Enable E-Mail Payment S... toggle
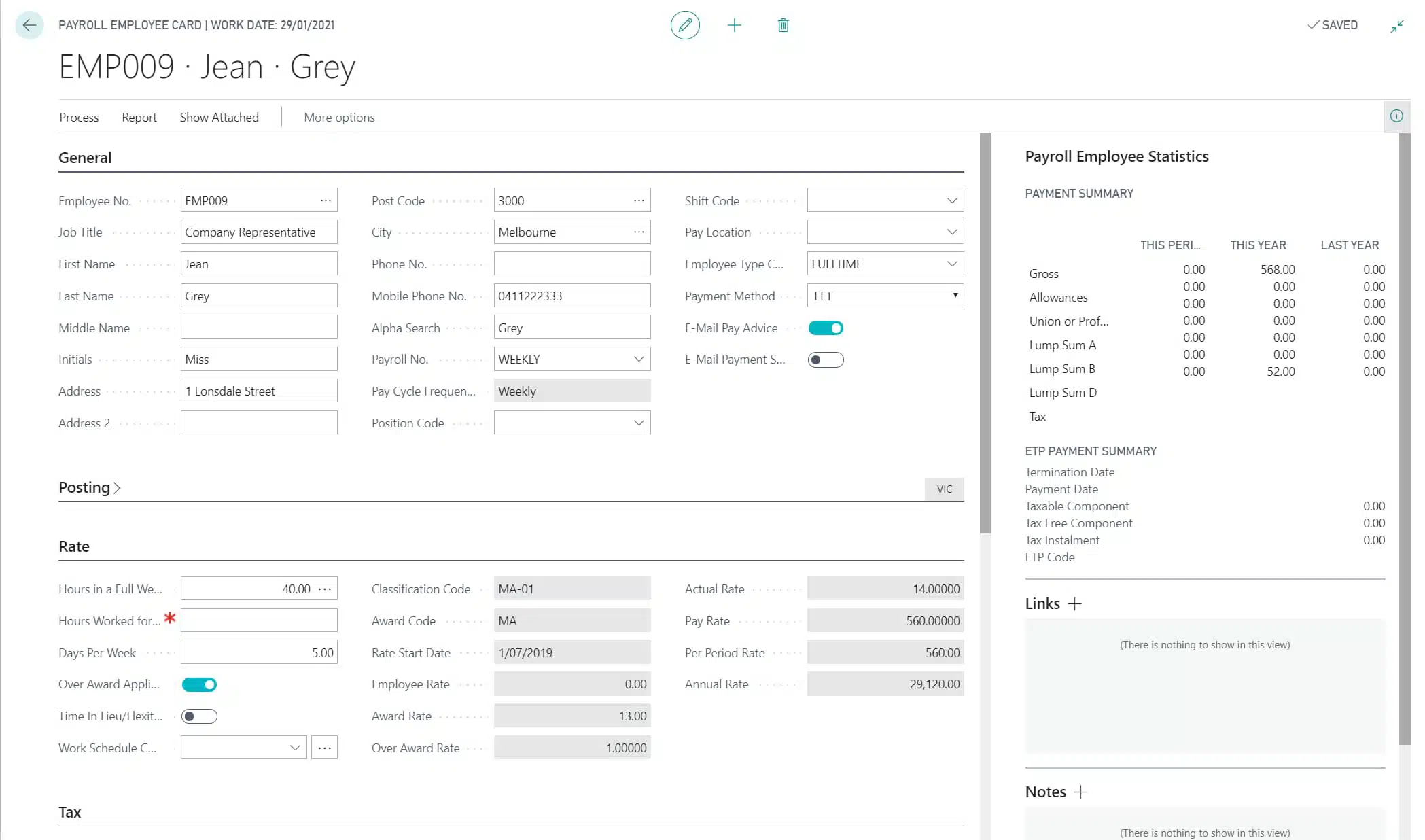 pyautogui.click(x=826, y=360)
